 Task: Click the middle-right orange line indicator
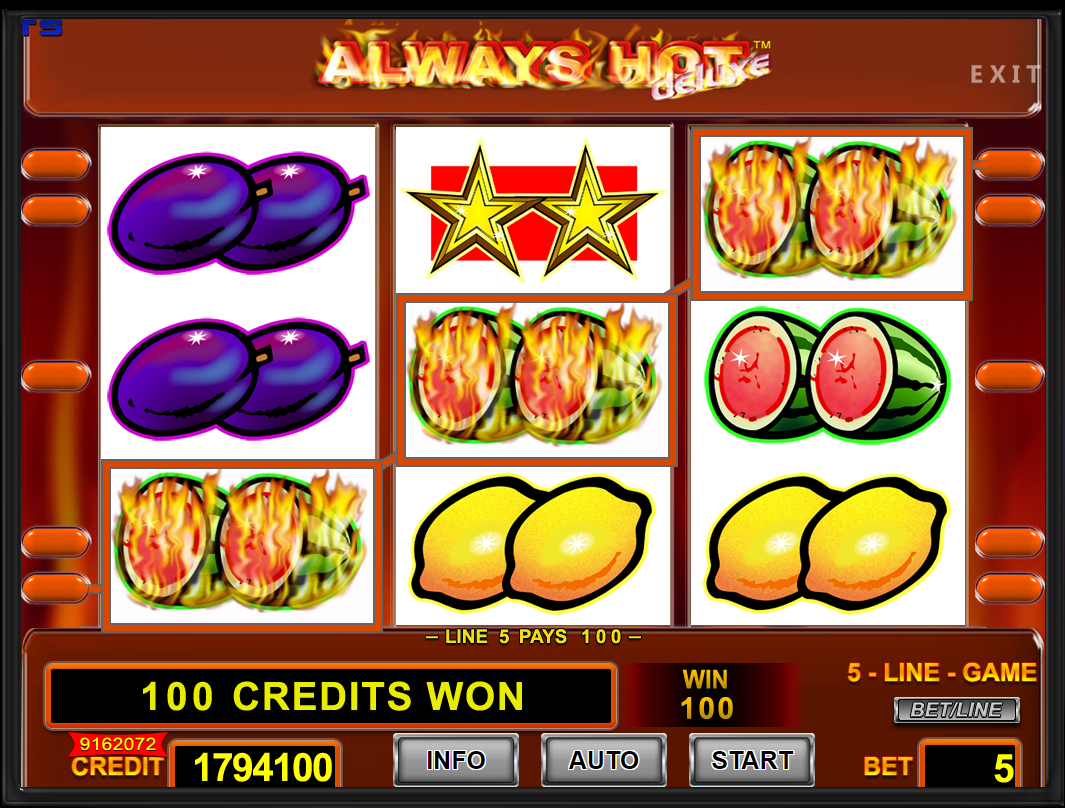pos(1009,376)
